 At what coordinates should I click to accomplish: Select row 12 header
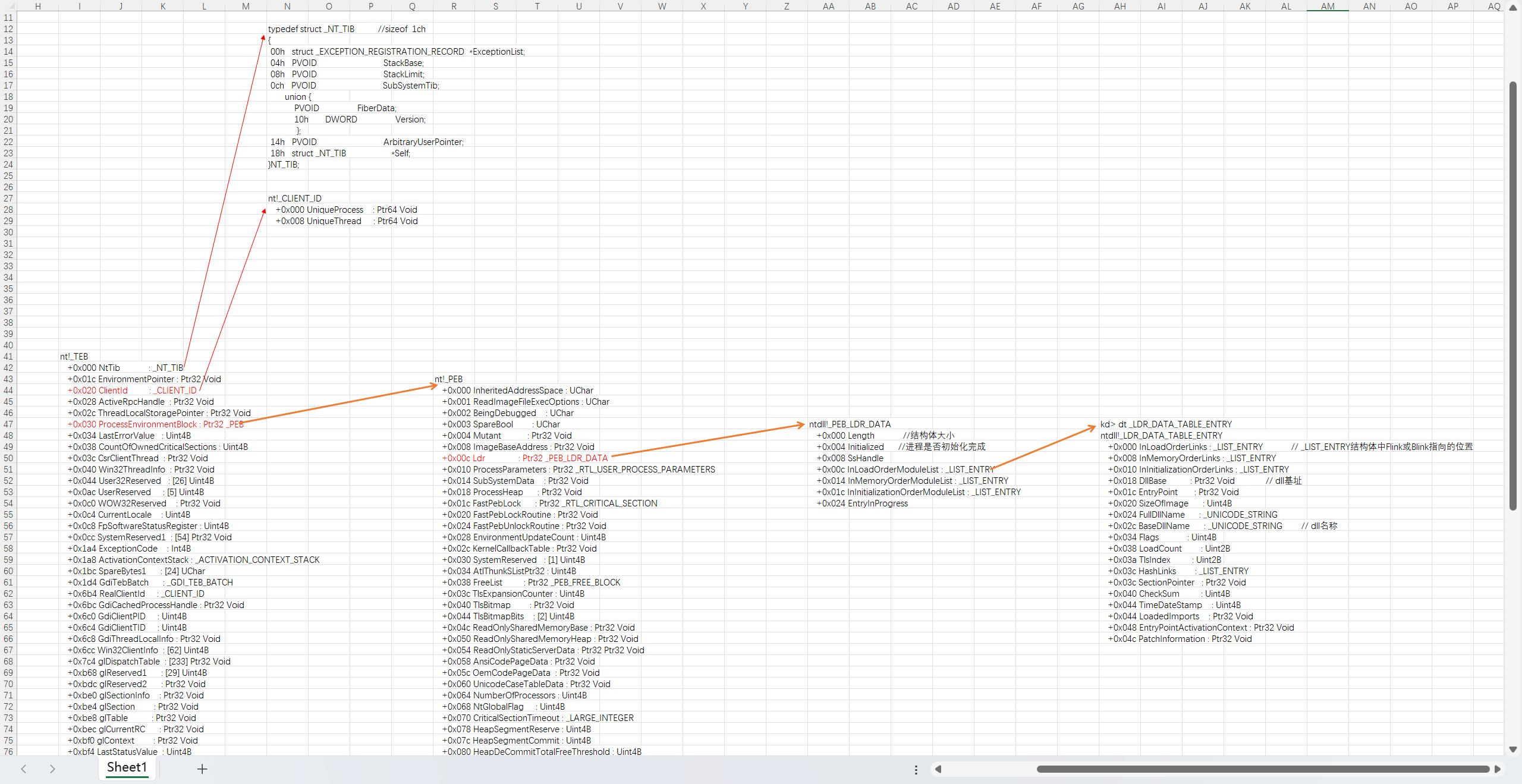click(8, 29)
